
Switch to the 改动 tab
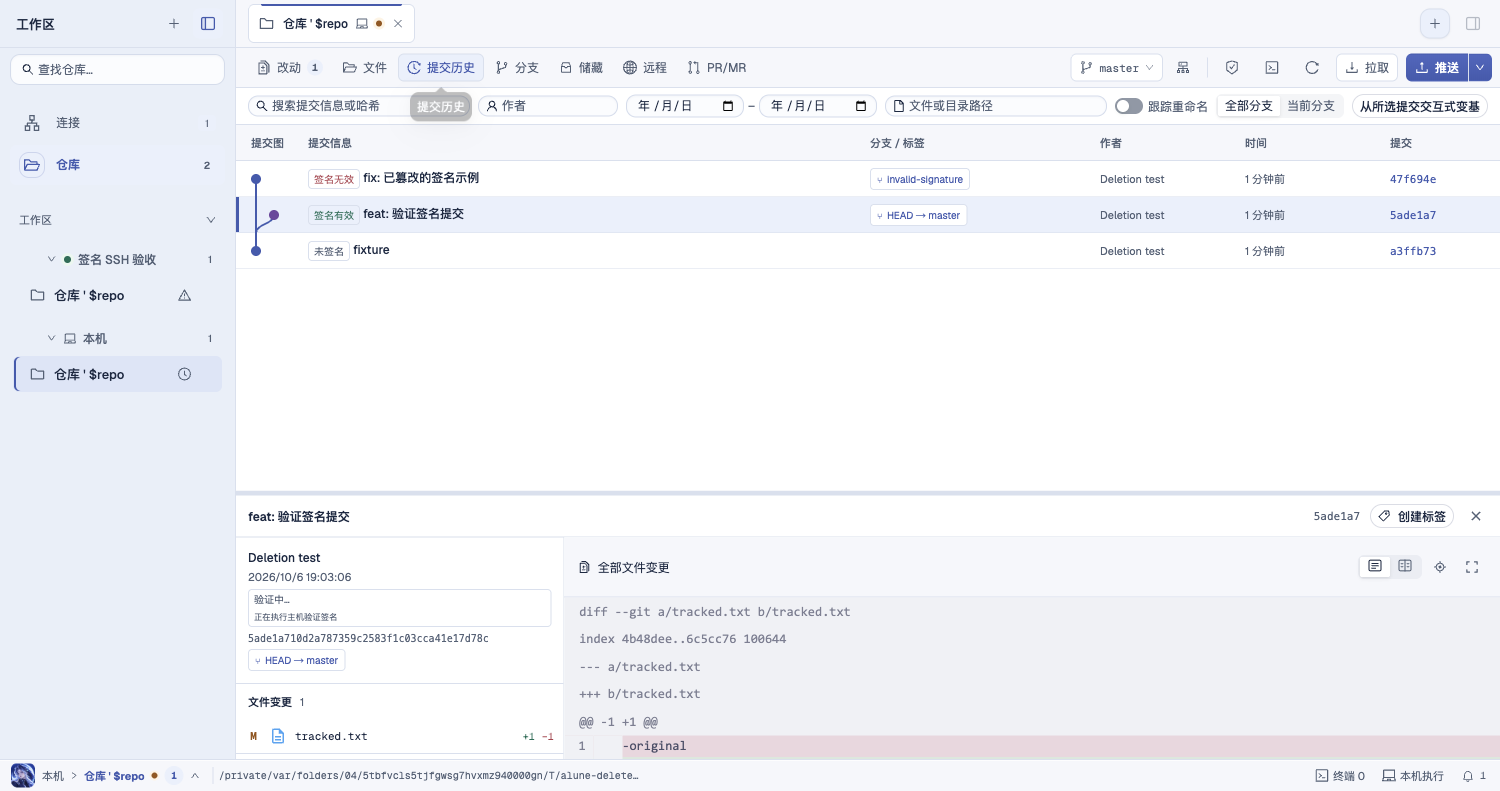coord(289,67)
